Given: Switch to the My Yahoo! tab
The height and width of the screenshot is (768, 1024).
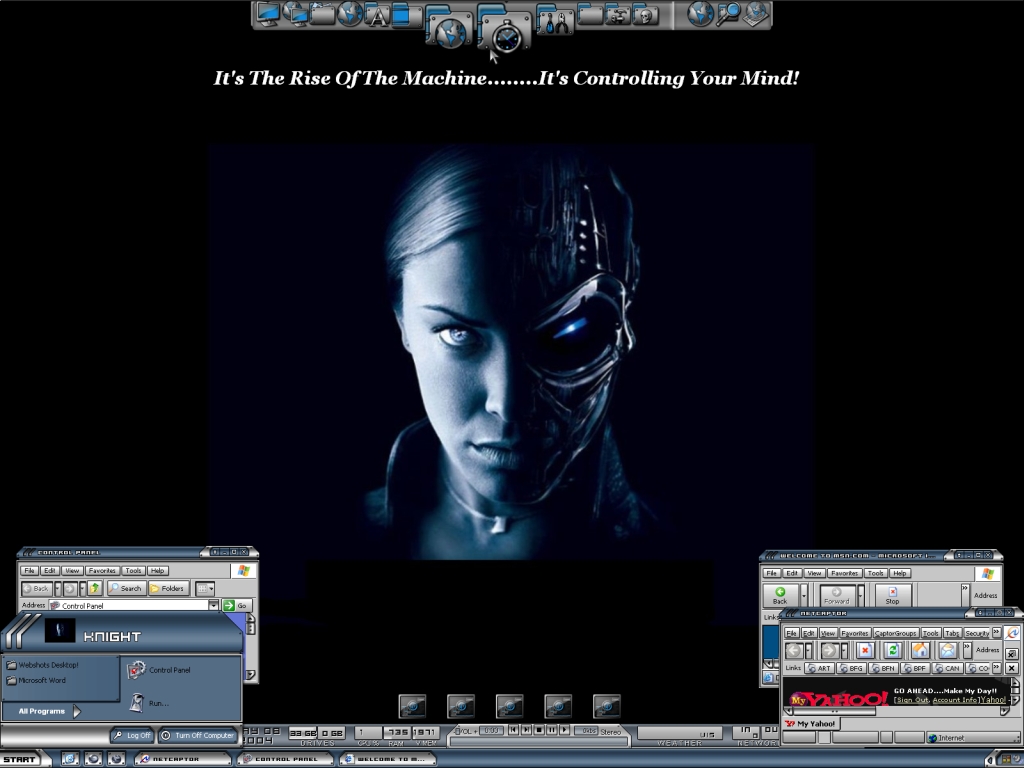Looking at the screenshot, I should click(812, 723).
